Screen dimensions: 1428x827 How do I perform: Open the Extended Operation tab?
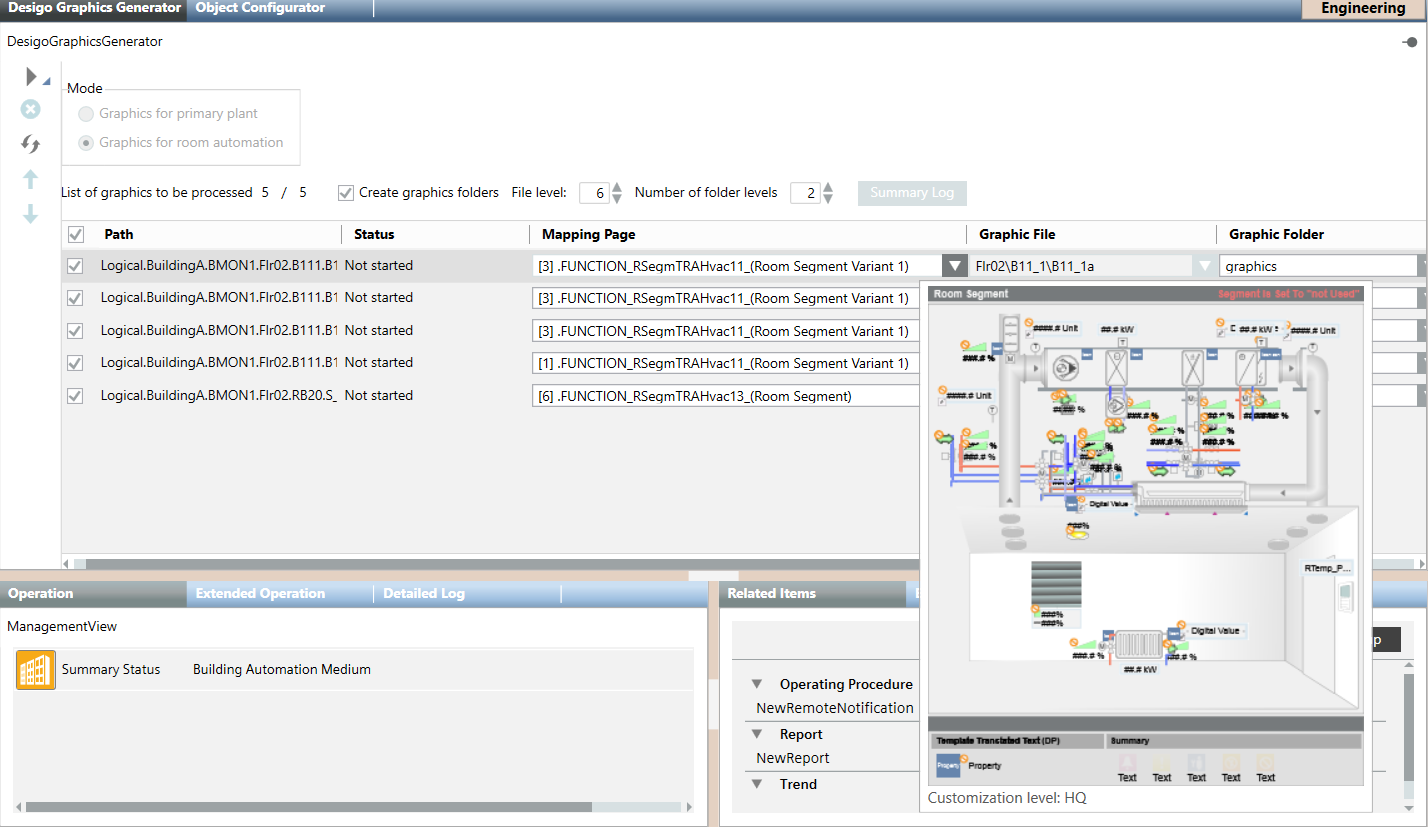tap(260, 594)
